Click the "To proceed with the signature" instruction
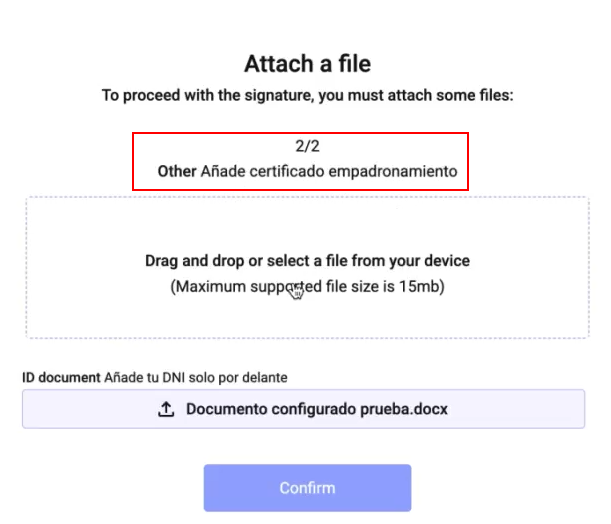 click(213, 95)
